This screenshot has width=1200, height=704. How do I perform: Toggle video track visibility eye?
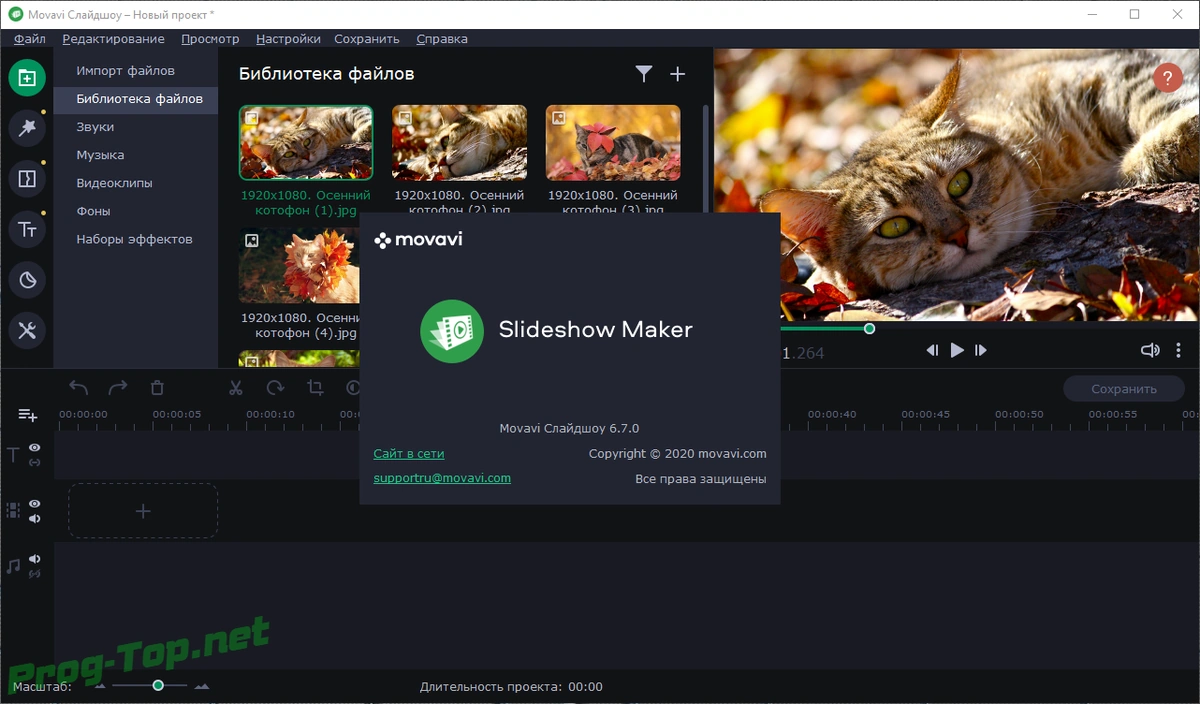[x=35, y=504]
